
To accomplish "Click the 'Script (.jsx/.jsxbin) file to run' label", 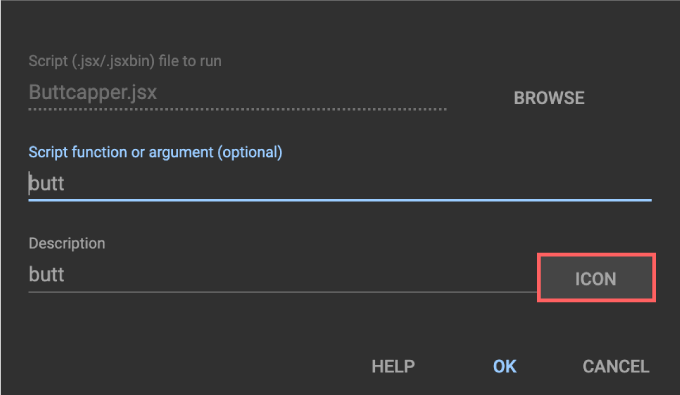I will (x=125, y=61).
